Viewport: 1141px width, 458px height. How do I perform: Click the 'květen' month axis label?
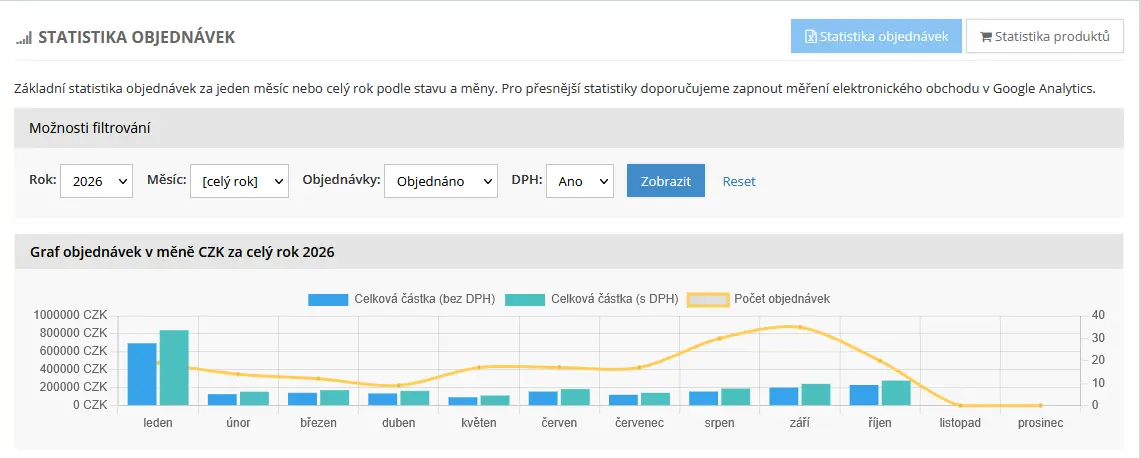pos(479,423)
